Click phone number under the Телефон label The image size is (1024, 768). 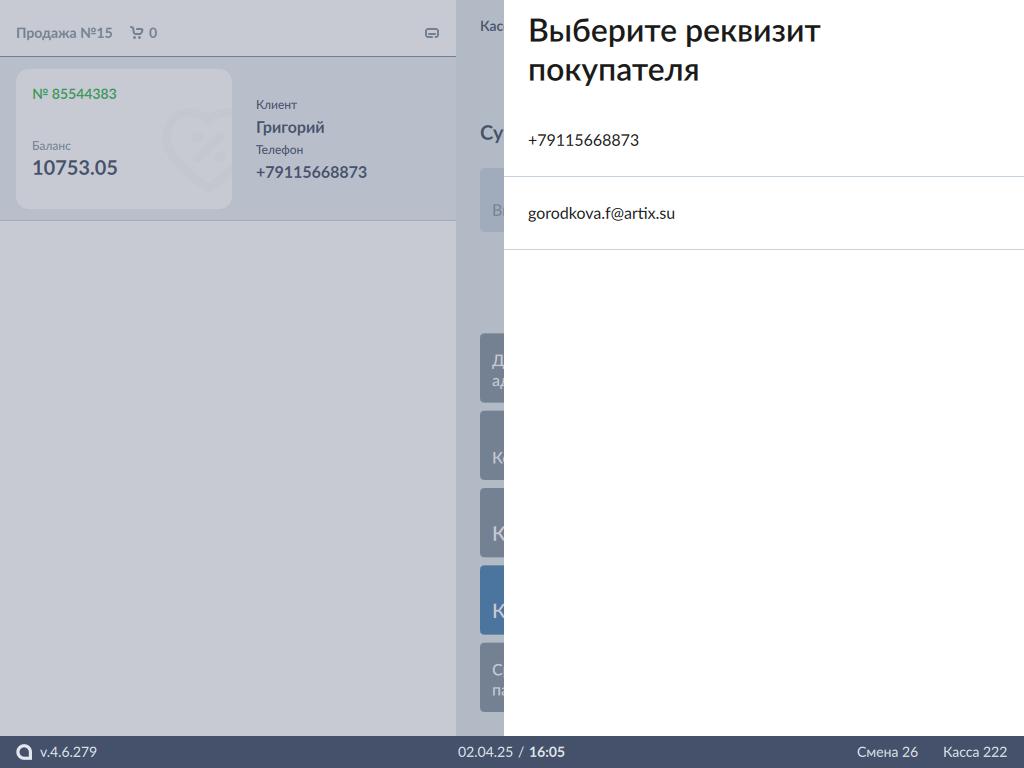coord(311,172)
